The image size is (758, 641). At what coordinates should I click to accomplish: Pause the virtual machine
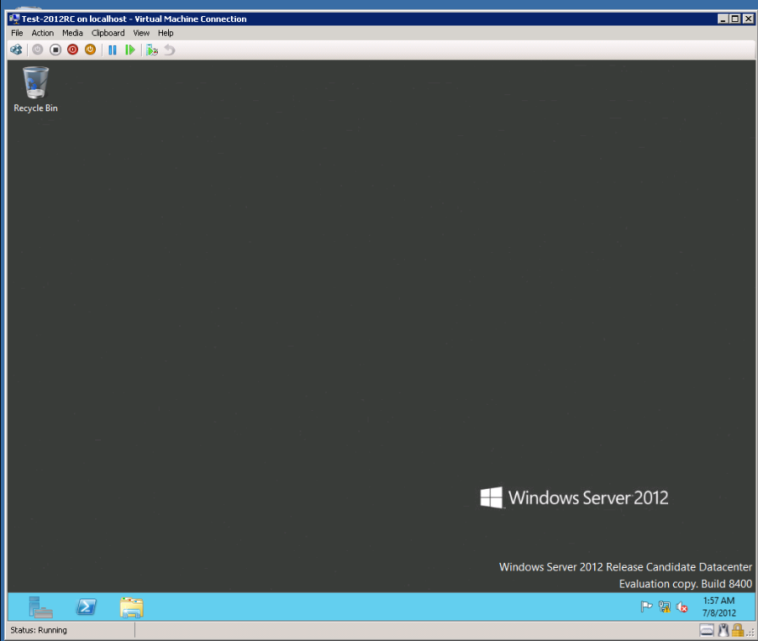[x=112, y=50]
